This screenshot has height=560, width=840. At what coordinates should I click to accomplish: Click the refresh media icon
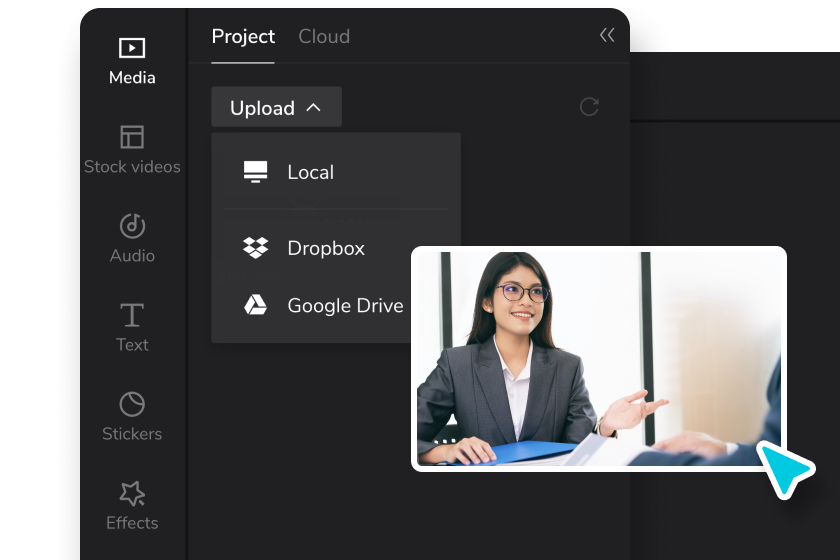click(x=589, y=107)
